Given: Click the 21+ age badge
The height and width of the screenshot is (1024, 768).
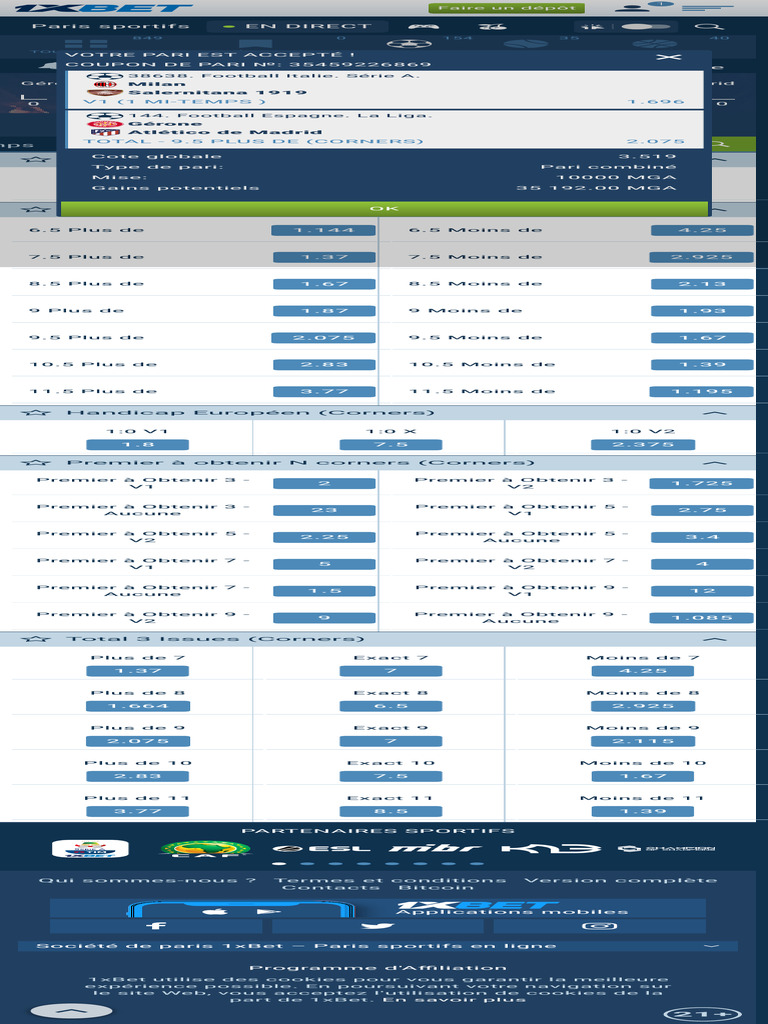Looking at the screenshot, I should [x=703, y=1014].
